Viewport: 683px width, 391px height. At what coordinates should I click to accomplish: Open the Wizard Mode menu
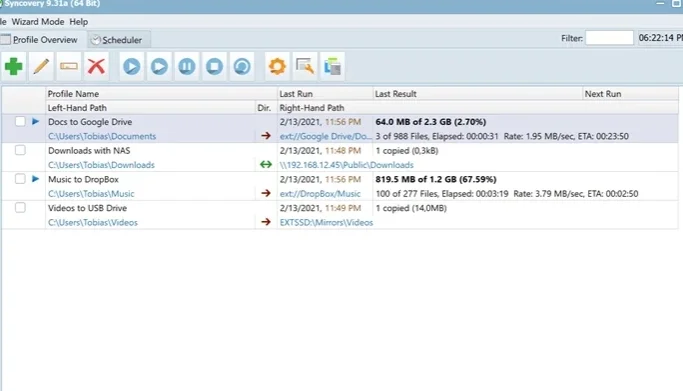[x=38, y=21]
